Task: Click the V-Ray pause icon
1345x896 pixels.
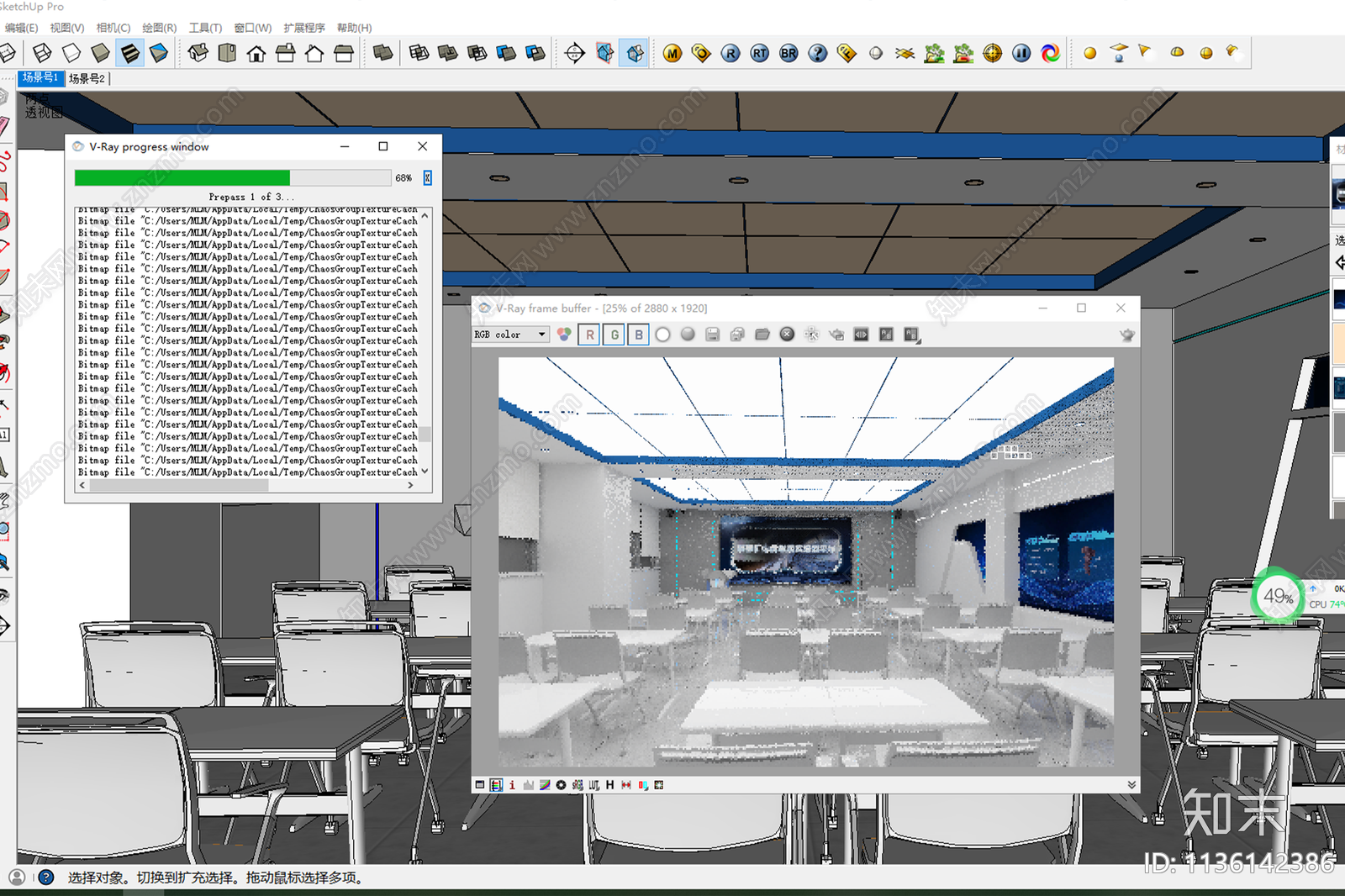Action: (1021, 53)
